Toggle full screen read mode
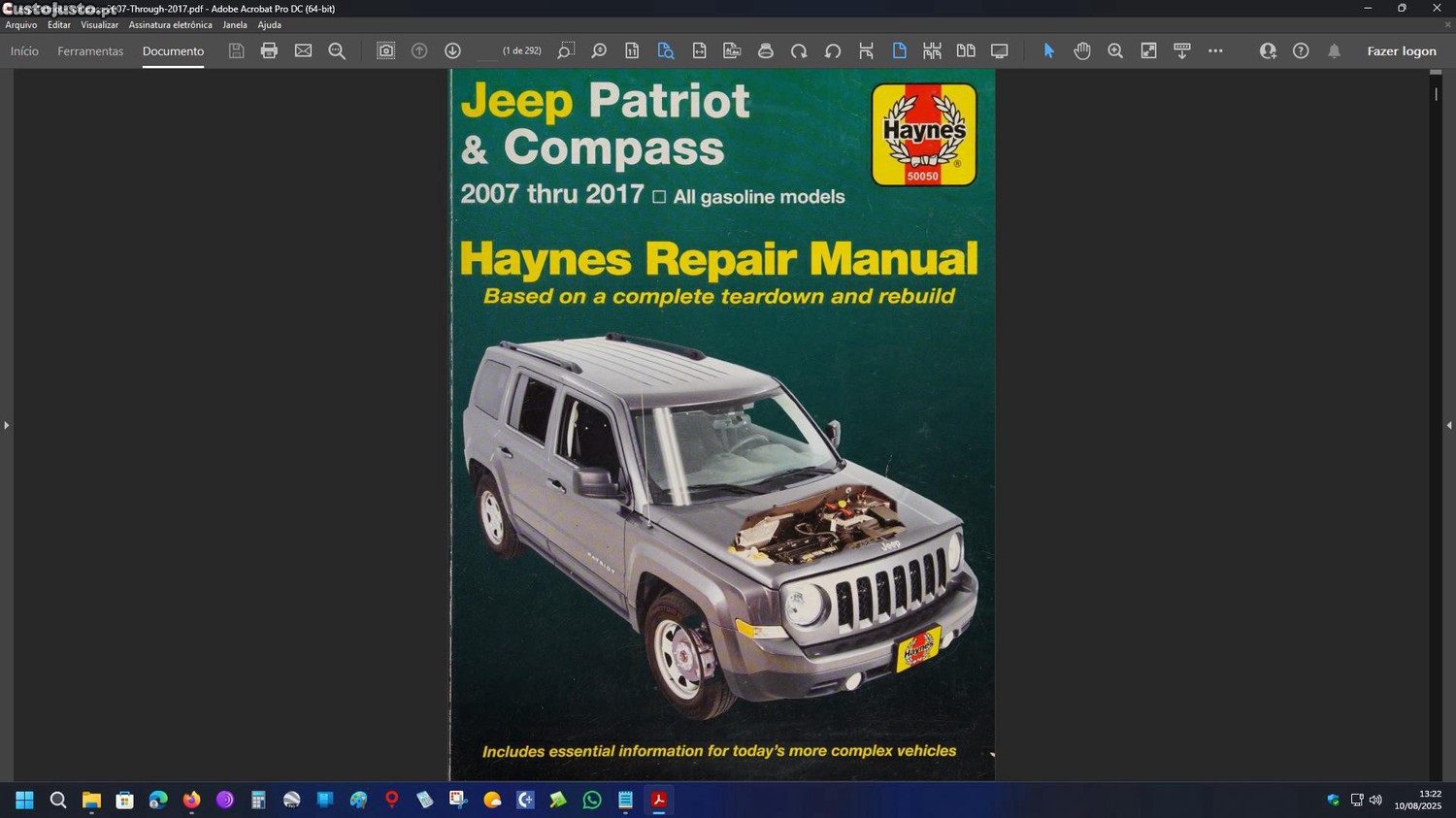This screenshot has width=1456, height=818. click(999, 50)
